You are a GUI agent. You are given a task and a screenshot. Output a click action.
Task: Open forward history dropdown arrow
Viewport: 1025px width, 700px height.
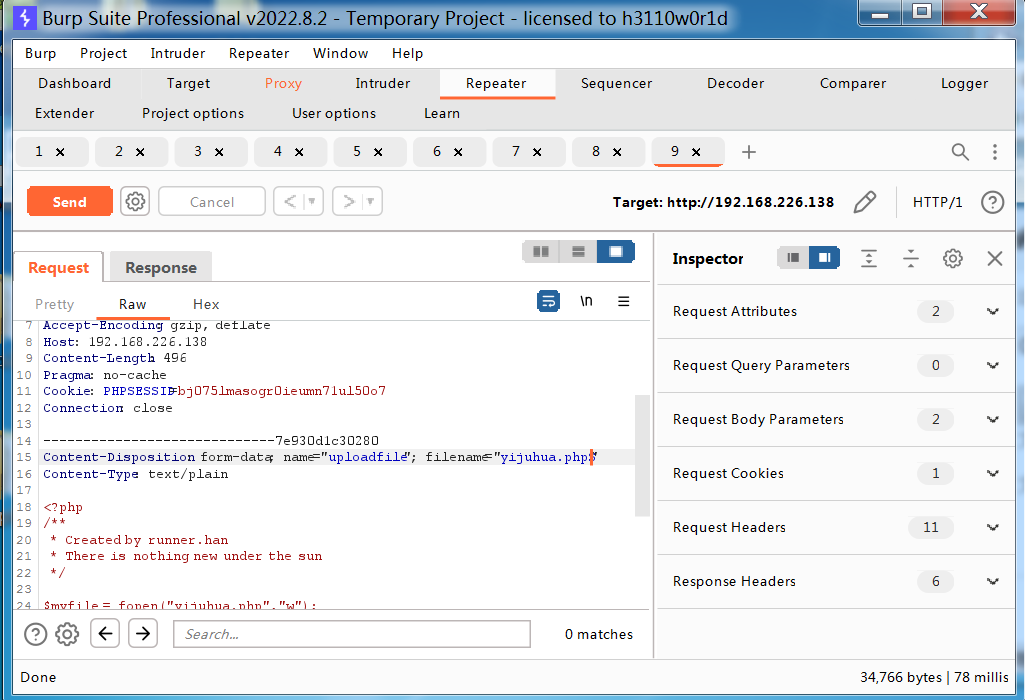(x=371, y=201)
